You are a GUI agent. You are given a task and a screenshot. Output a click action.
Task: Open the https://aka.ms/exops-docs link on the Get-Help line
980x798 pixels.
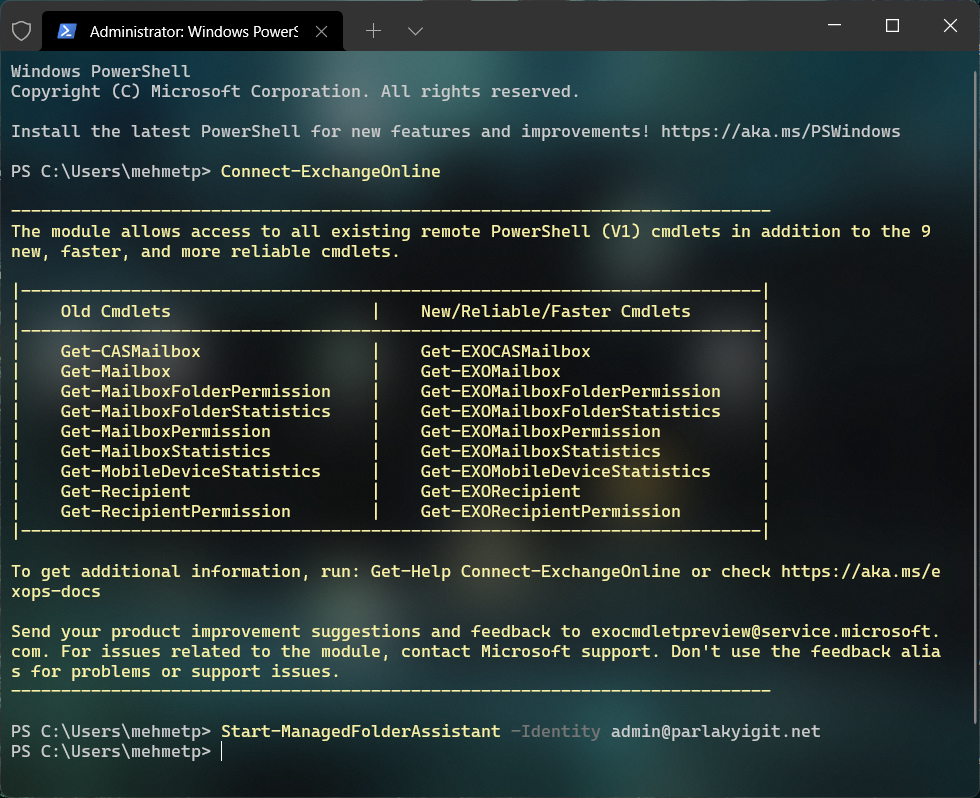coord(861,571)
